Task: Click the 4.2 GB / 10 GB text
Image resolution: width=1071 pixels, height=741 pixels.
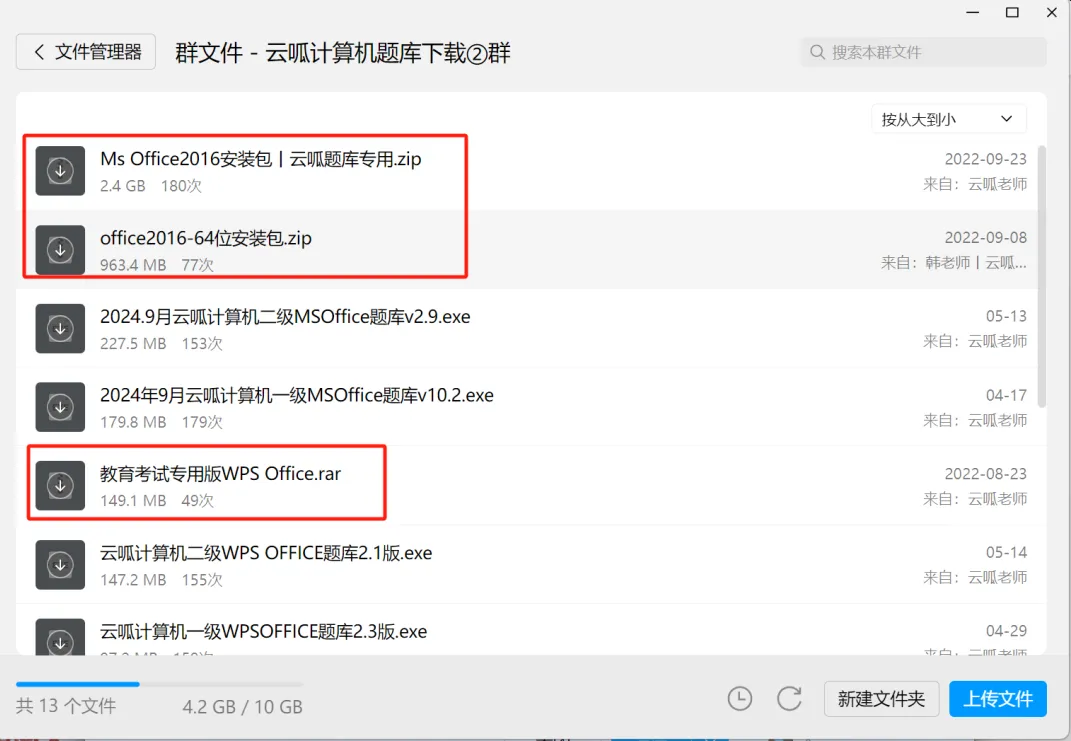Action: pyautogui.click(x=242, y=707)
